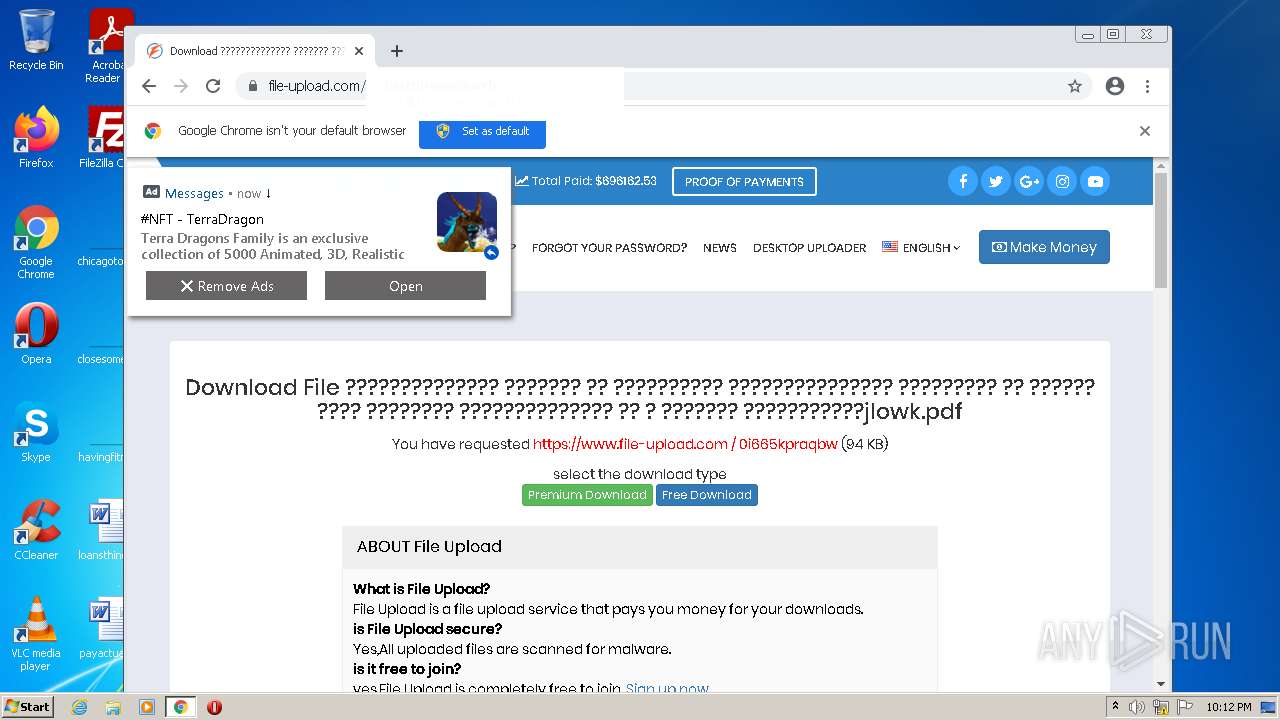Open the site's Google Plus icon
This screenshot has height=720, width=1280.
click(x=1029, y=181)
